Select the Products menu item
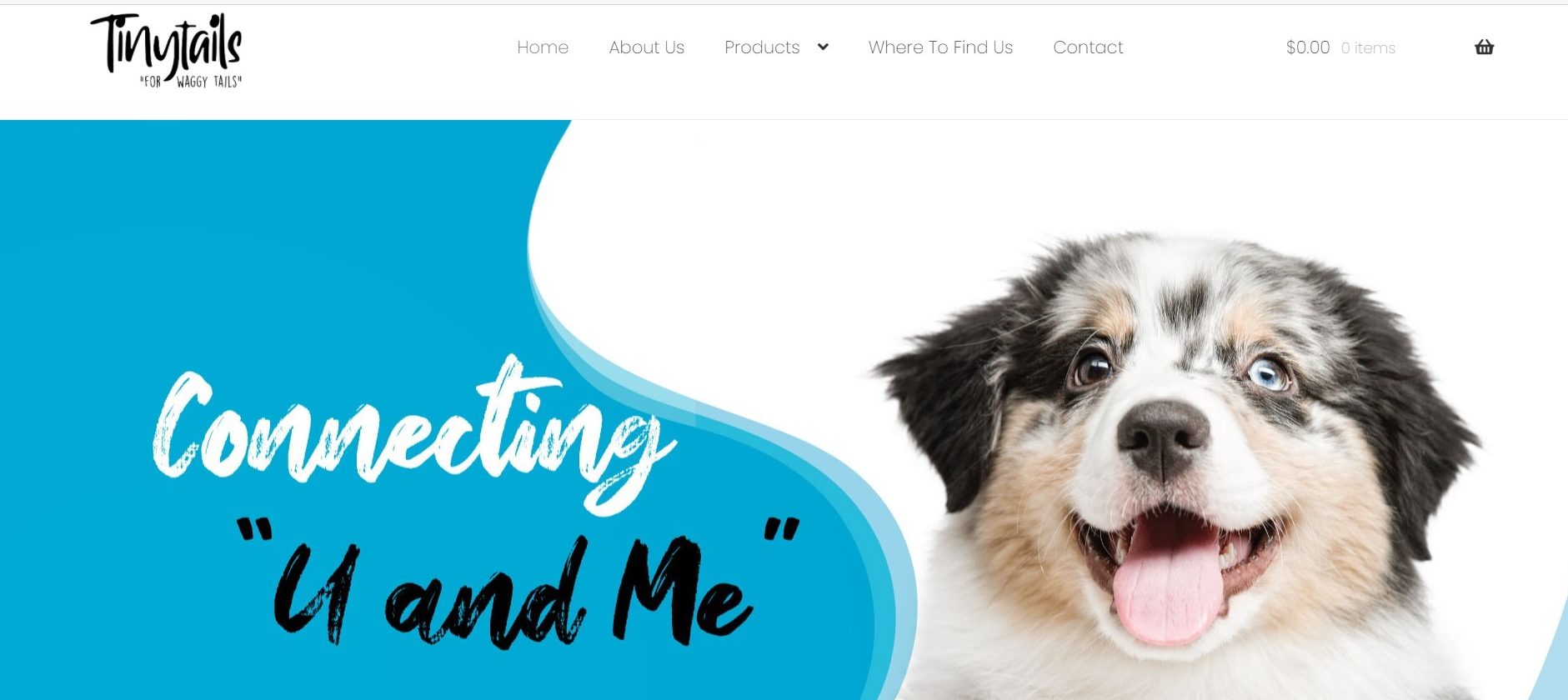Image resolution: width=1568 pixels, height=700 pixels. point(762,47)
